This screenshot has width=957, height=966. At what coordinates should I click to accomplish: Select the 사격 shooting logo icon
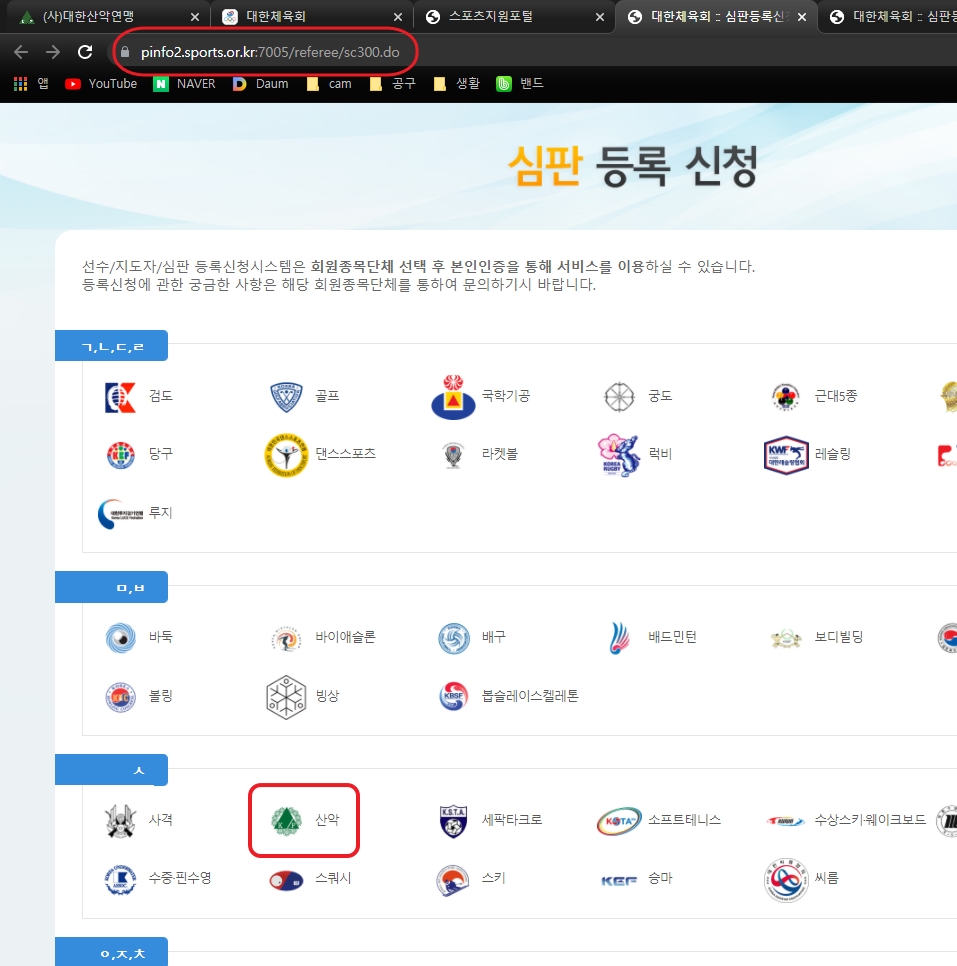tap(120, 821)
